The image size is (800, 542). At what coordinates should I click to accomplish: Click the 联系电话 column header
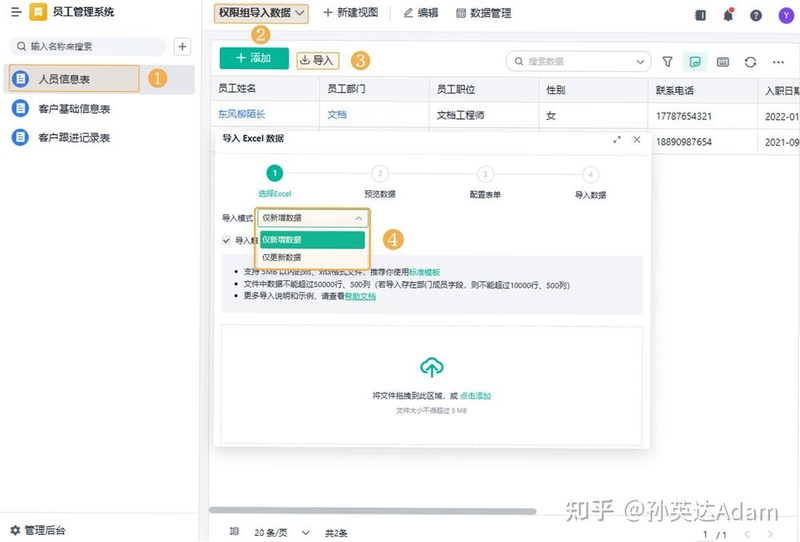pos(703,90)
